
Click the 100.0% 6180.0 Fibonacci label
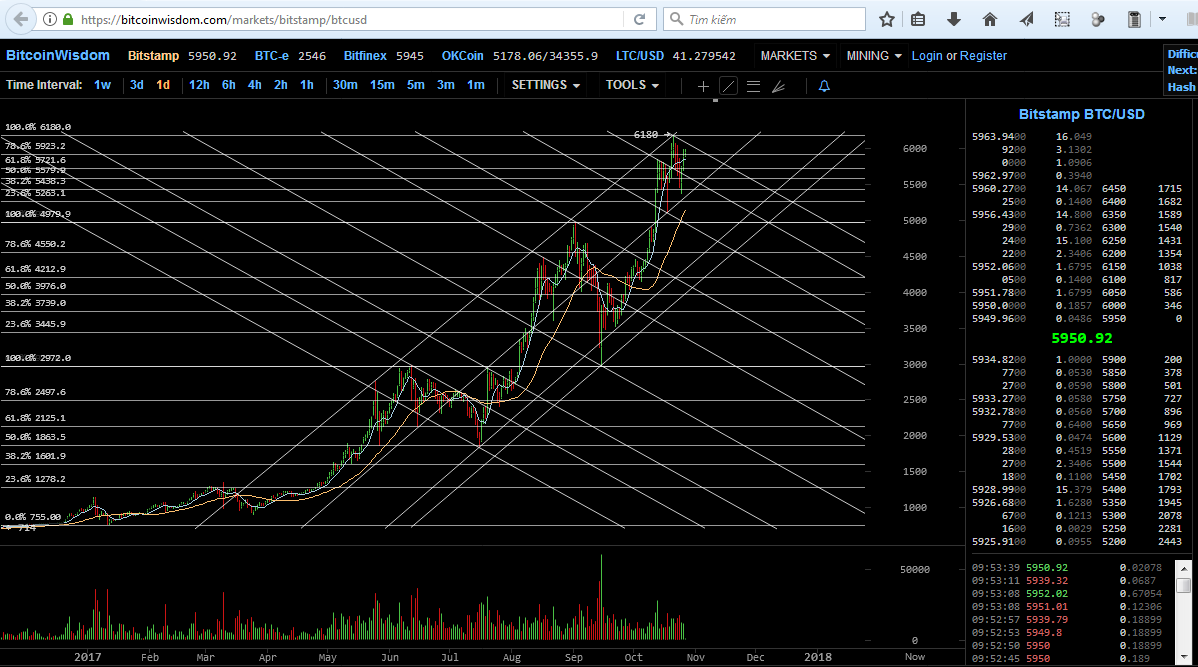click(38, 127)
